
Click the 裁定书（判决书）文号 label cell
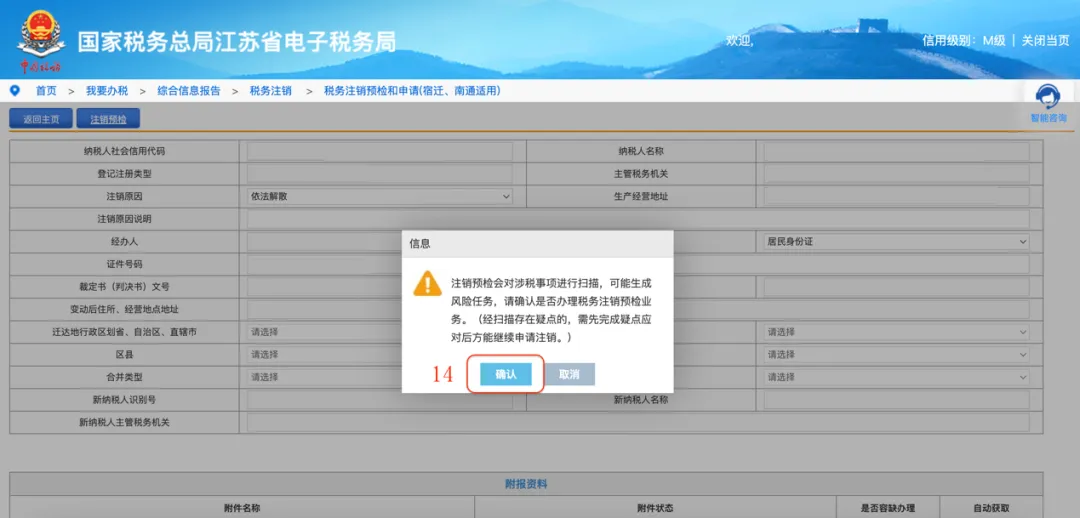pos(124,287)
